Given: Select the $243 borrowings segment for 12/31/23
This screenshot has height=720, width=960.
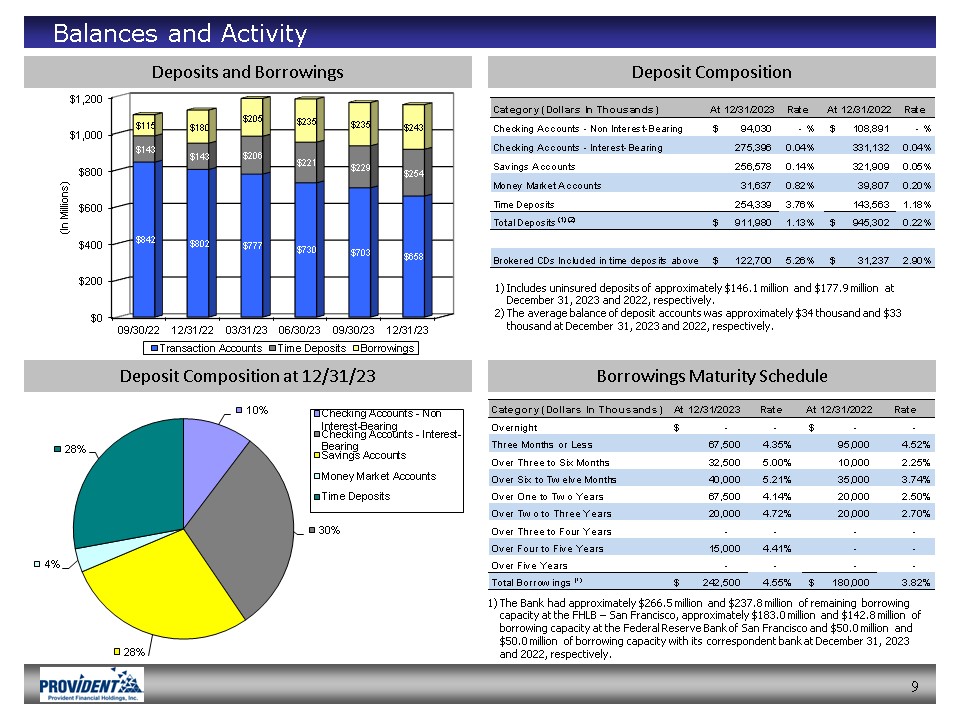Looking at the screenshot, I should pos(413,127).
